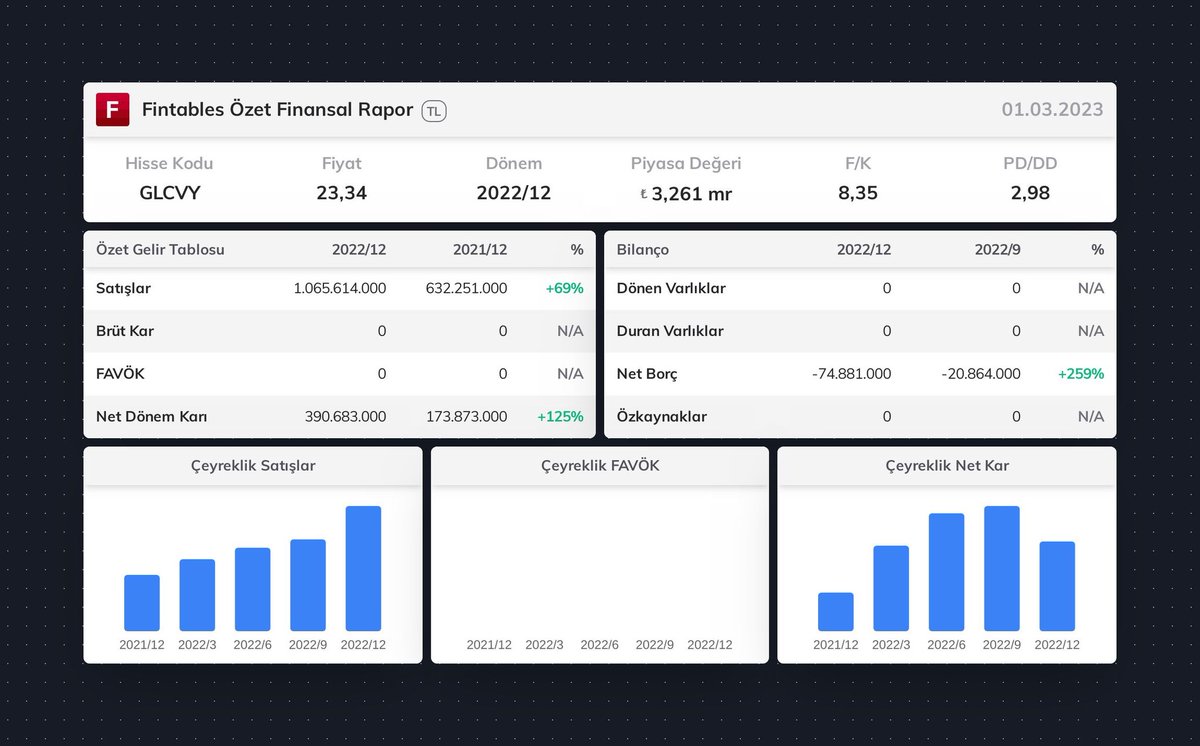Image resolution: width=1200 pixels, height=746 pixels.
Task: Click the report title Fintables Özet Finansal Rapor
Action: (277, 110)
